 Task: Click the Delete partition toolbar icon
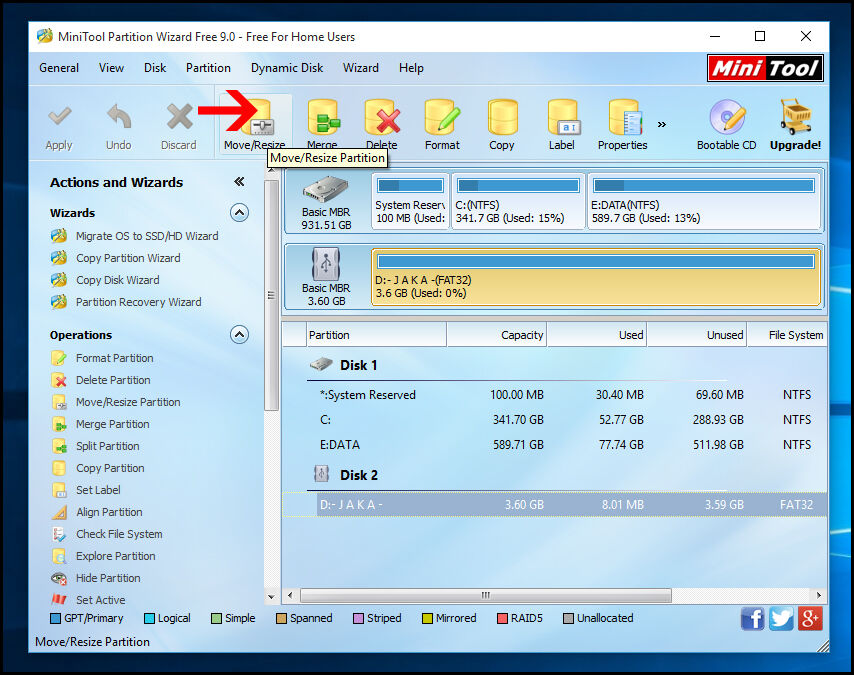tap(383, 117)
